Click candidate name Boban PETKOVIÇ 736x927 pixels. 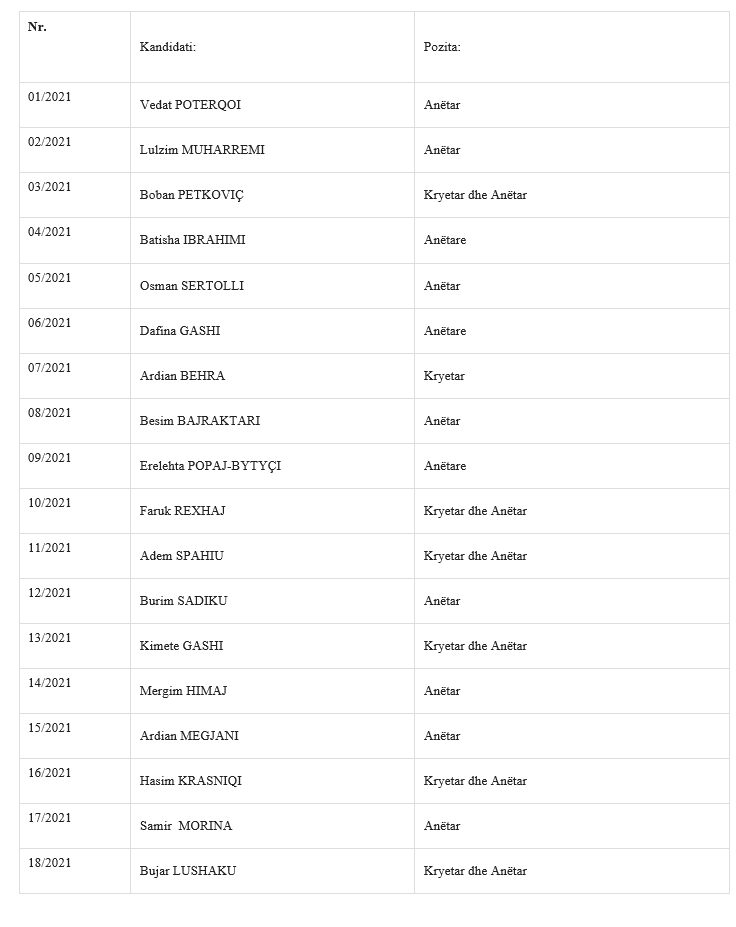point(192,195)
